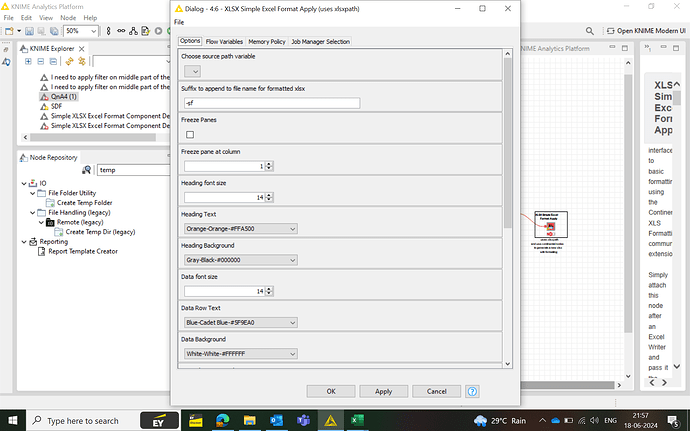Decrease the Heading font size value
Image resolution: width=690 pixels, height=431 pixels.
click(269, 200)
